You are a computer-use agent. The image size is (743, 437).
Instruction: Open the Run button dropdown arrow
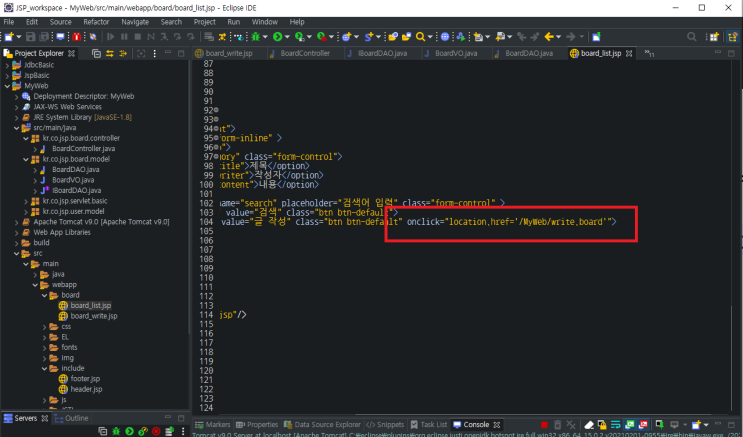pyautogui.click(x=287, y=36)
